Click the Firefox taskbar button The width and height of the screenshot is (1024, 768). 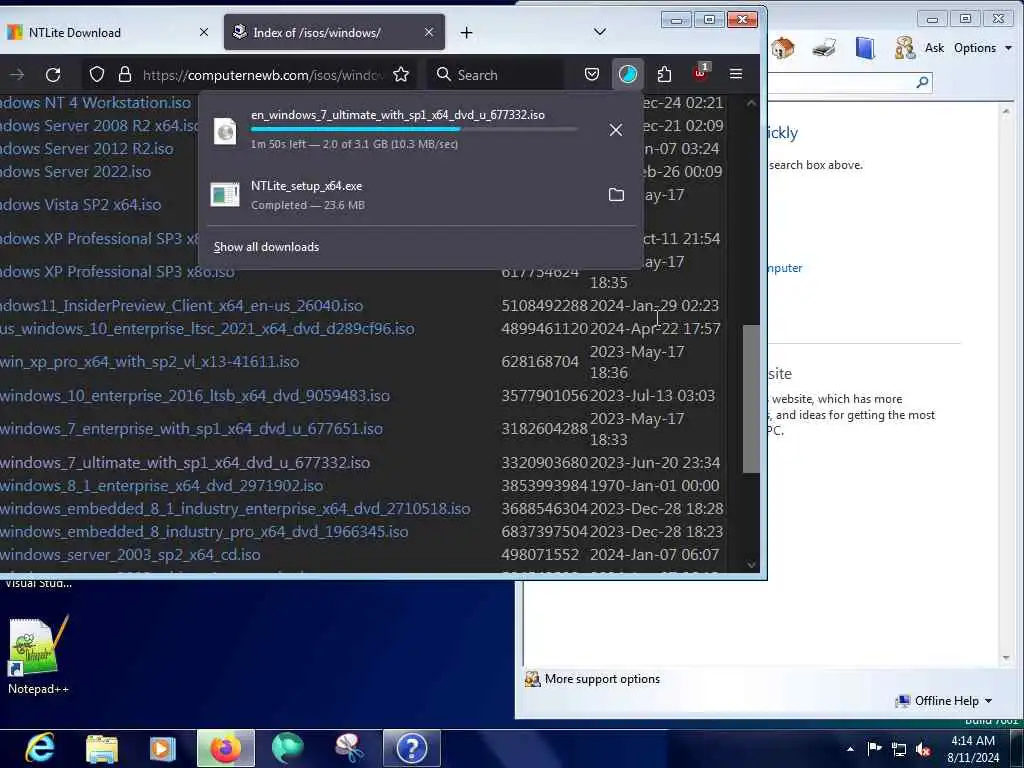[x=226, y=748]
